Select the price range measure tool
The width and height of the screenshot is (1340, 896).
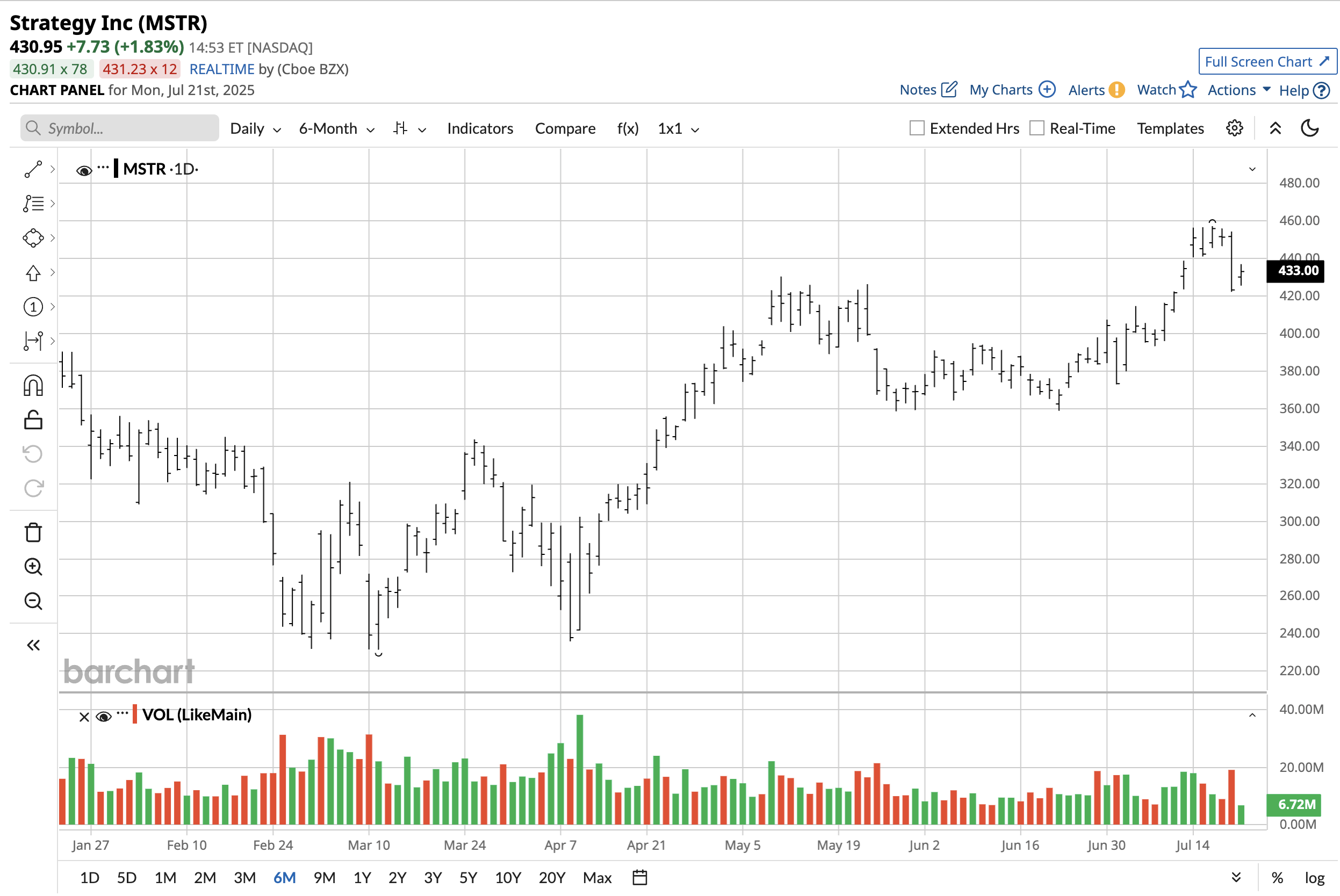(x=33, y=341)
